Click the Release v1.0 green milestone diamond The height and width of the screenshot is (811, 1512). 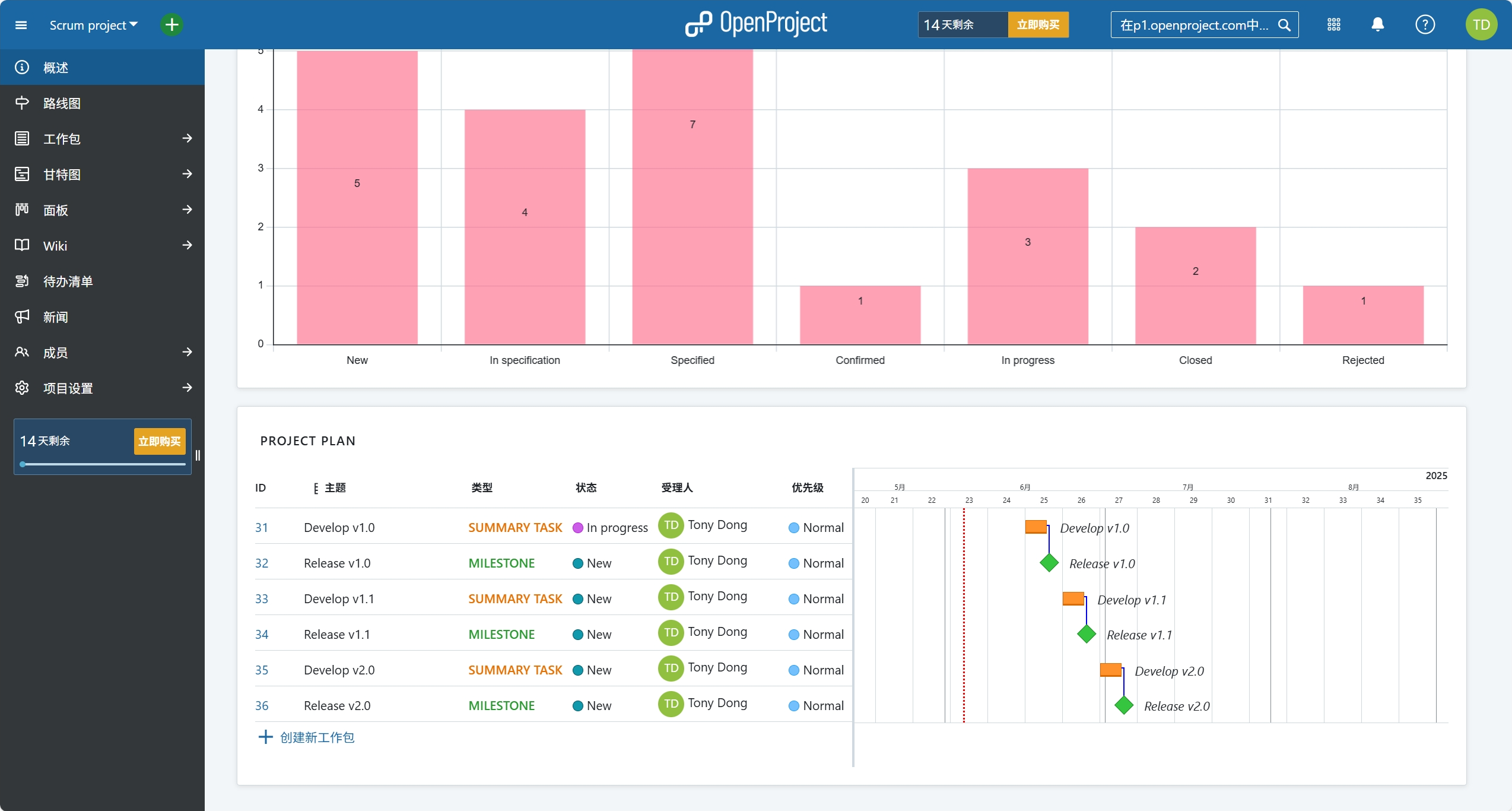pos(1049,563)
